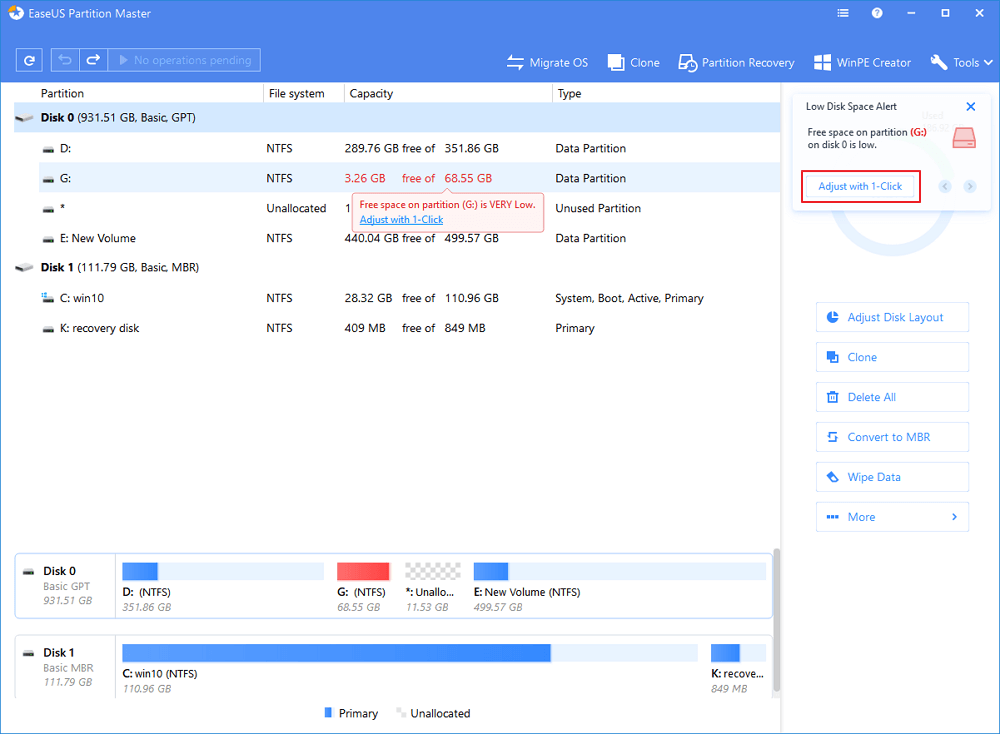Open Partition Recovery
The height and width of the screenshot is (734, 1000).
click(x=736, y=62)
